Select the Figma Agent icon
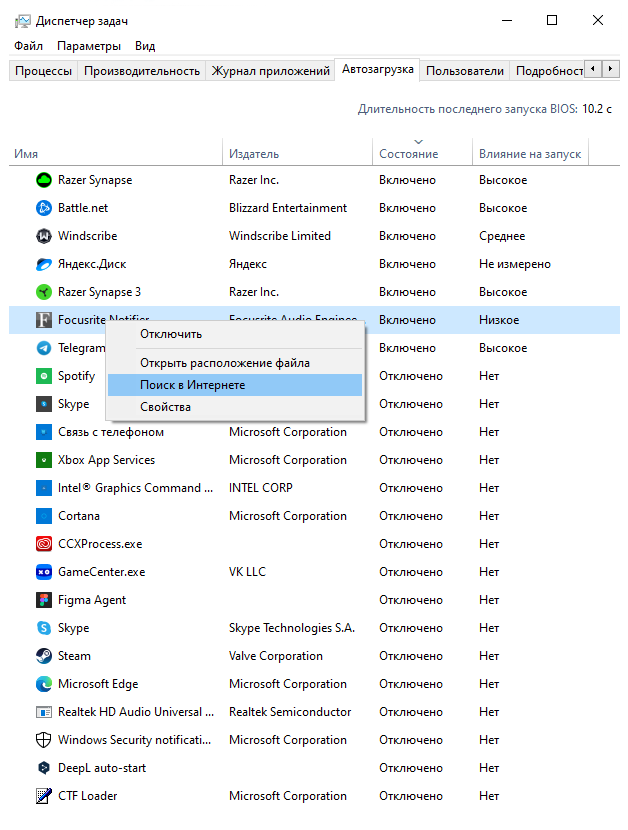 click(44, 600)
